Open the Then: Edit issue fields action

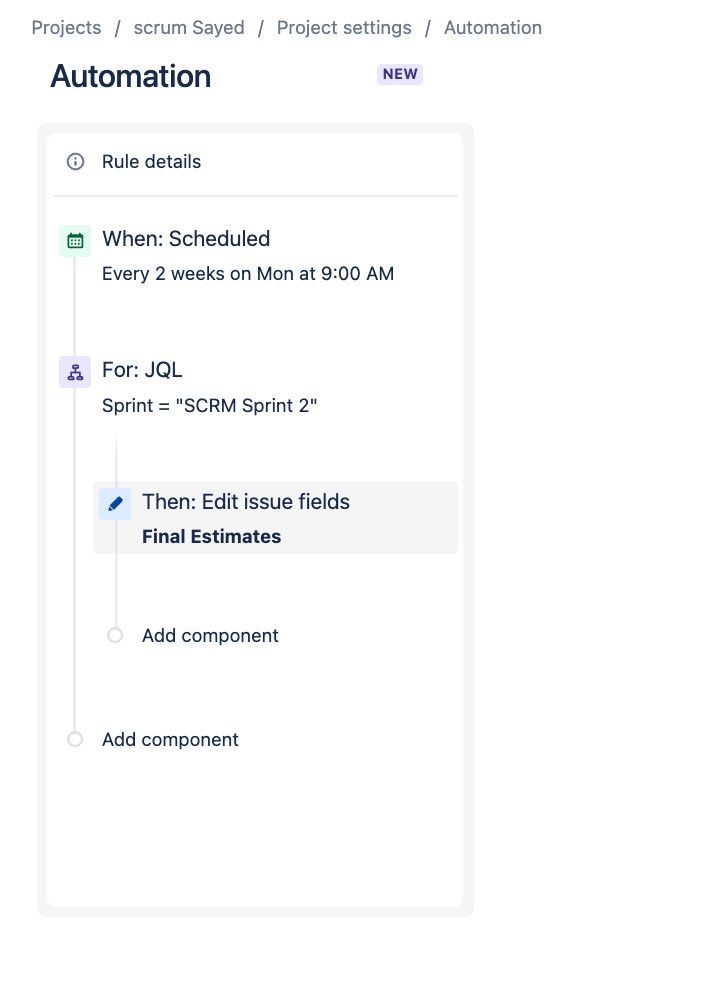pos(246,501)
